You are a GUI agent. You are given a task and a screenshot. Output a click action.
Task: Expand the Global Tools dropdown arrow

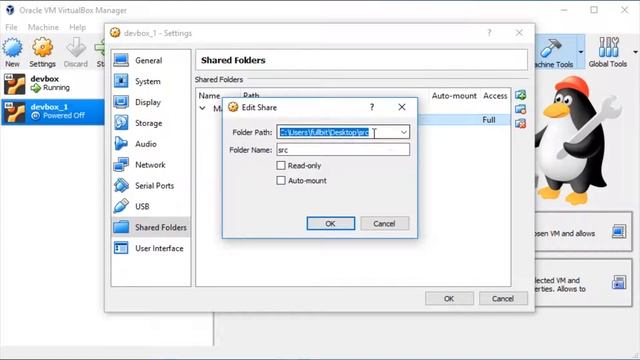(636, 52)
